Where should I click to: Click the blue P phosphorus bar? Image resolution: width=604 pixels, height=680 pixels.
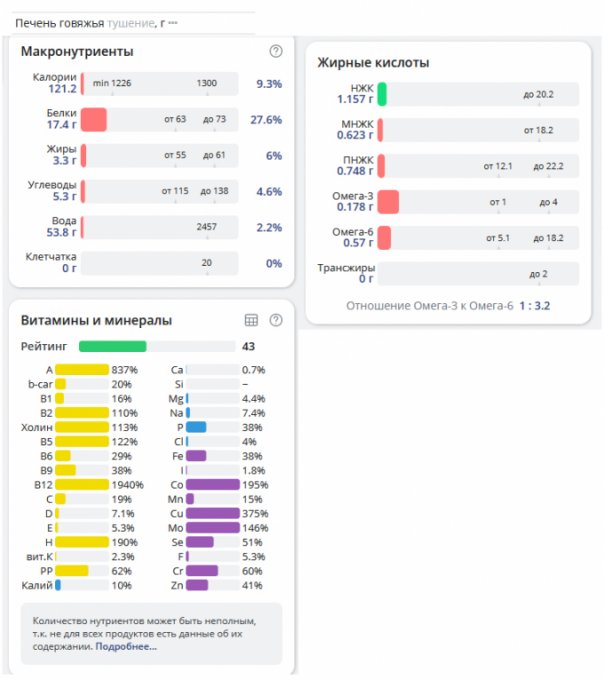click(x=196, y=427)
